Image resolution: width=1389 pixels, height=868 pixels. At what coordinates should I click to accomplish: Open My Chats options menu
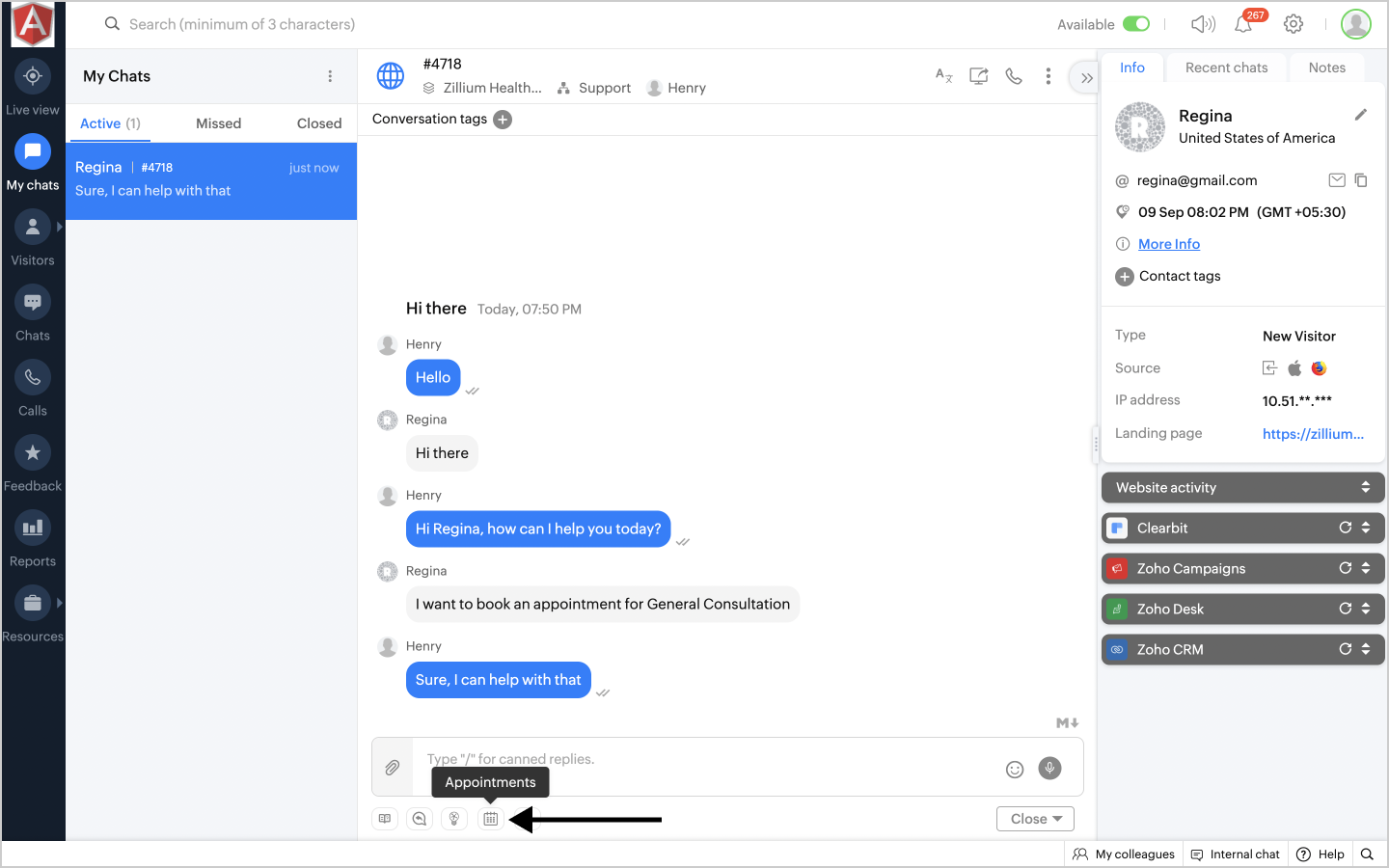point(330,76)
